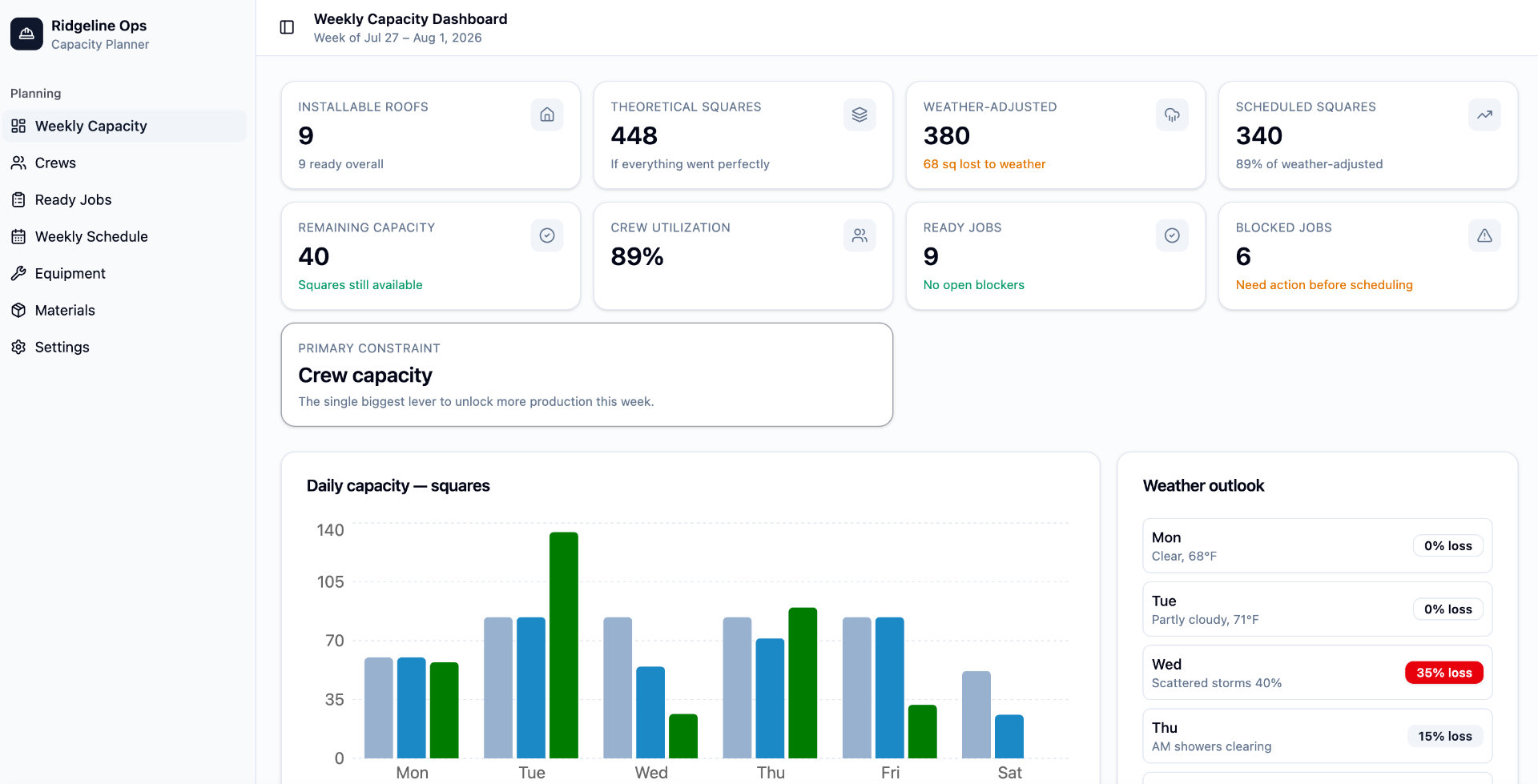Select the Scheduled Squares value 340
Image resolution: width=1538 pixels, height=784 pixels.
click(x=1258, y=136)
